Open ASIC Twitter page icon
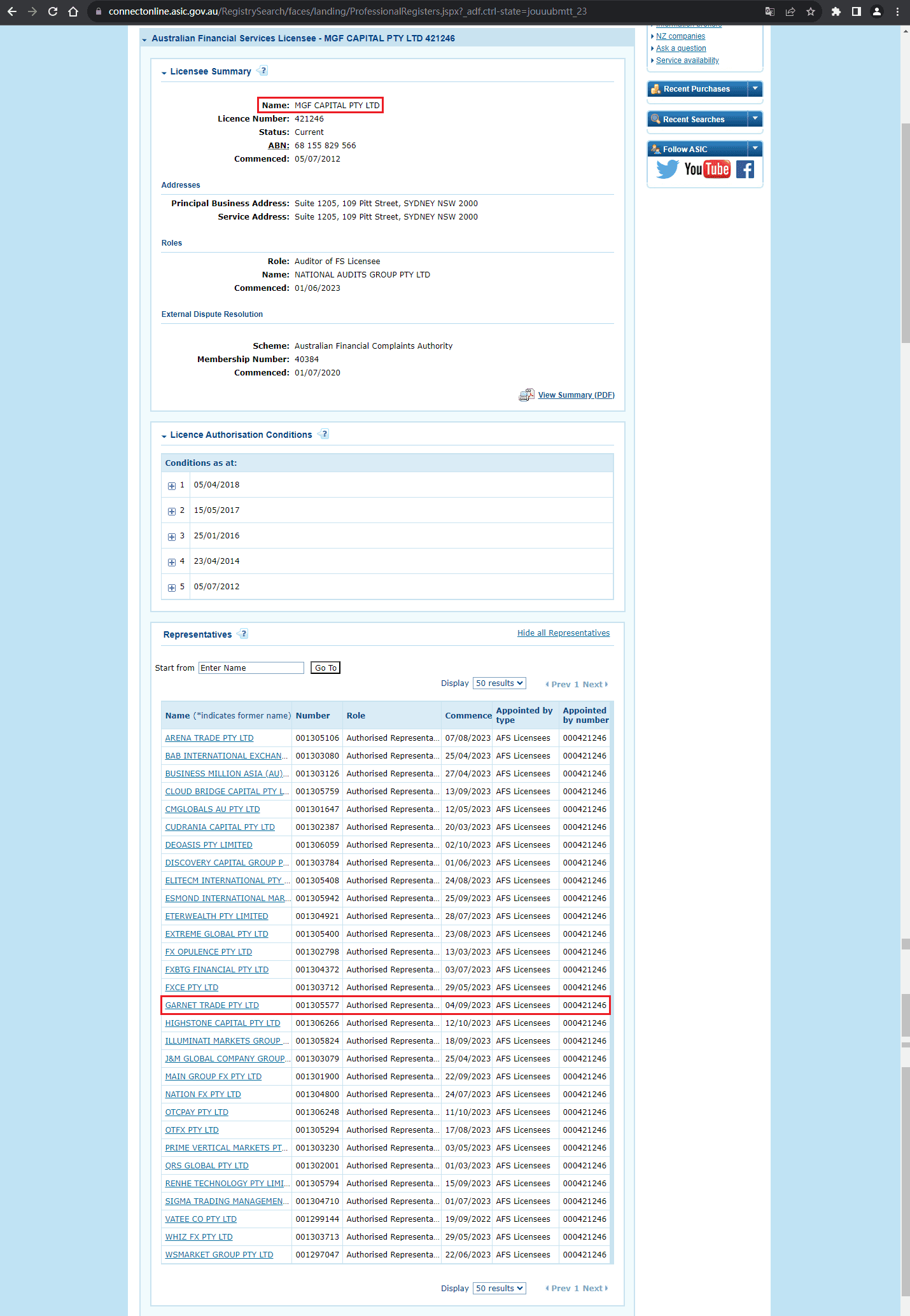 tap(667, 169)
